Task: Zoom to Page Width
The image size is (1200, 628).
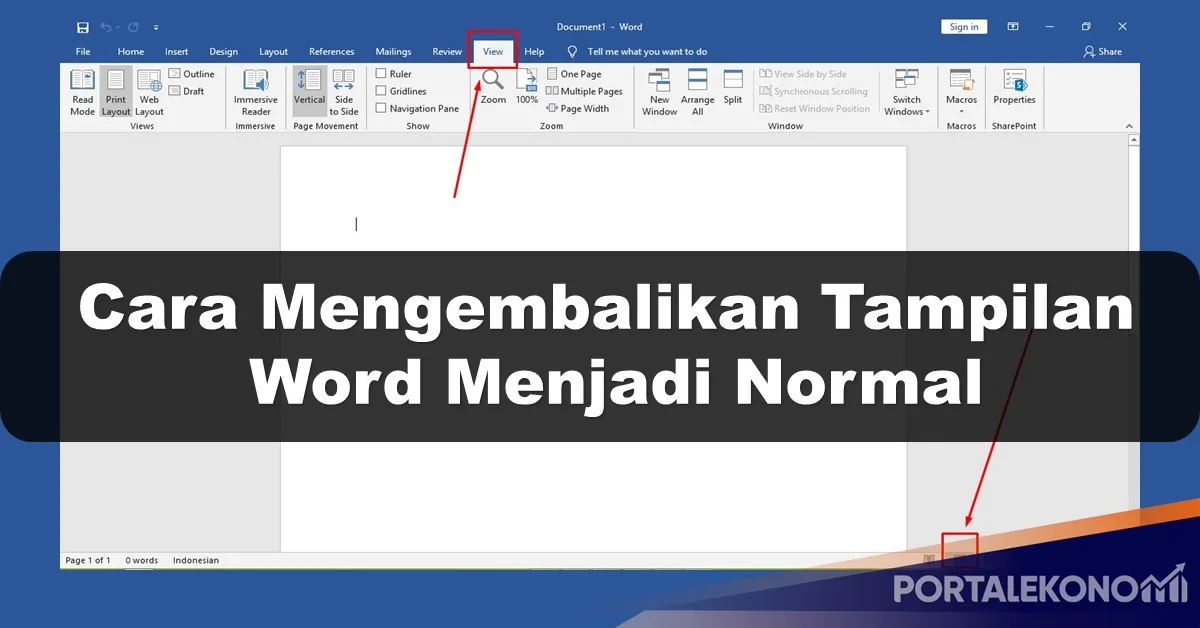Action: (577, 108)
